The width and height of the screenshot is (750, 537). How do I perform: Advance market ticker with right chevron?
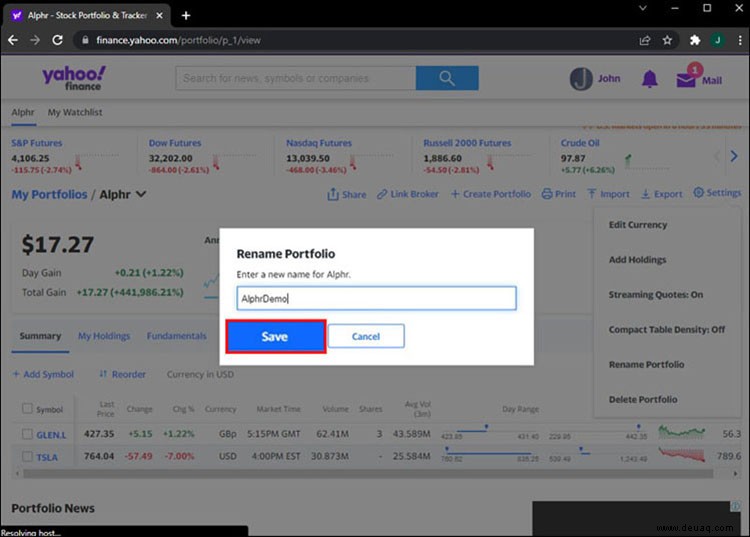734,156
